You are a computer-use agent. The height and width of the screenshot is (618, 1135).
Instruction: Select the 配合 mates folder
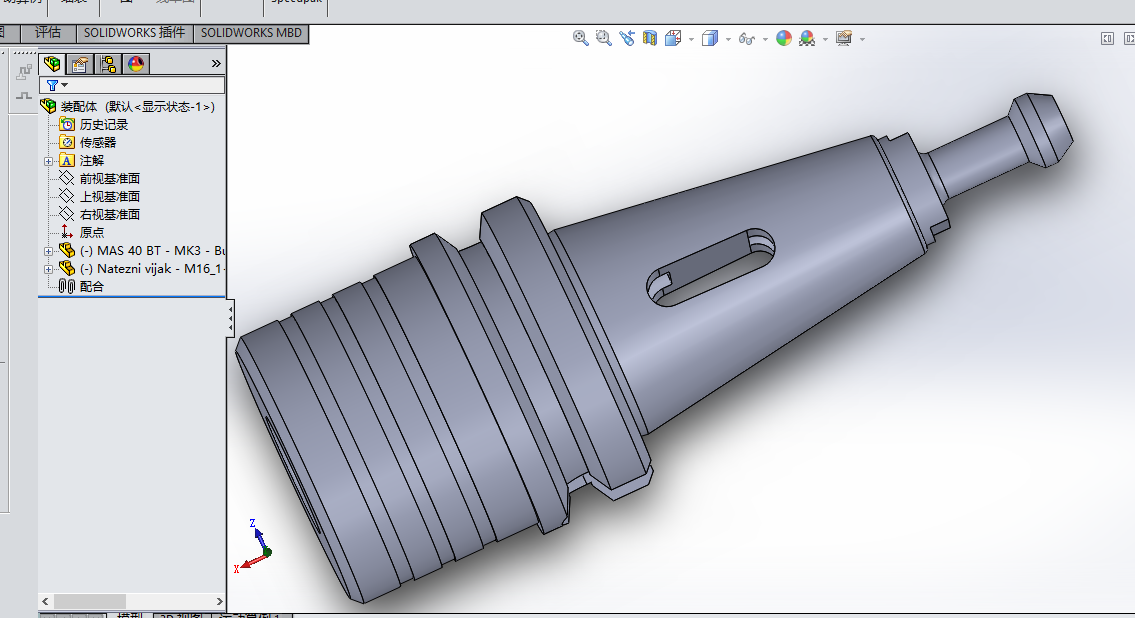click(92, 287)
